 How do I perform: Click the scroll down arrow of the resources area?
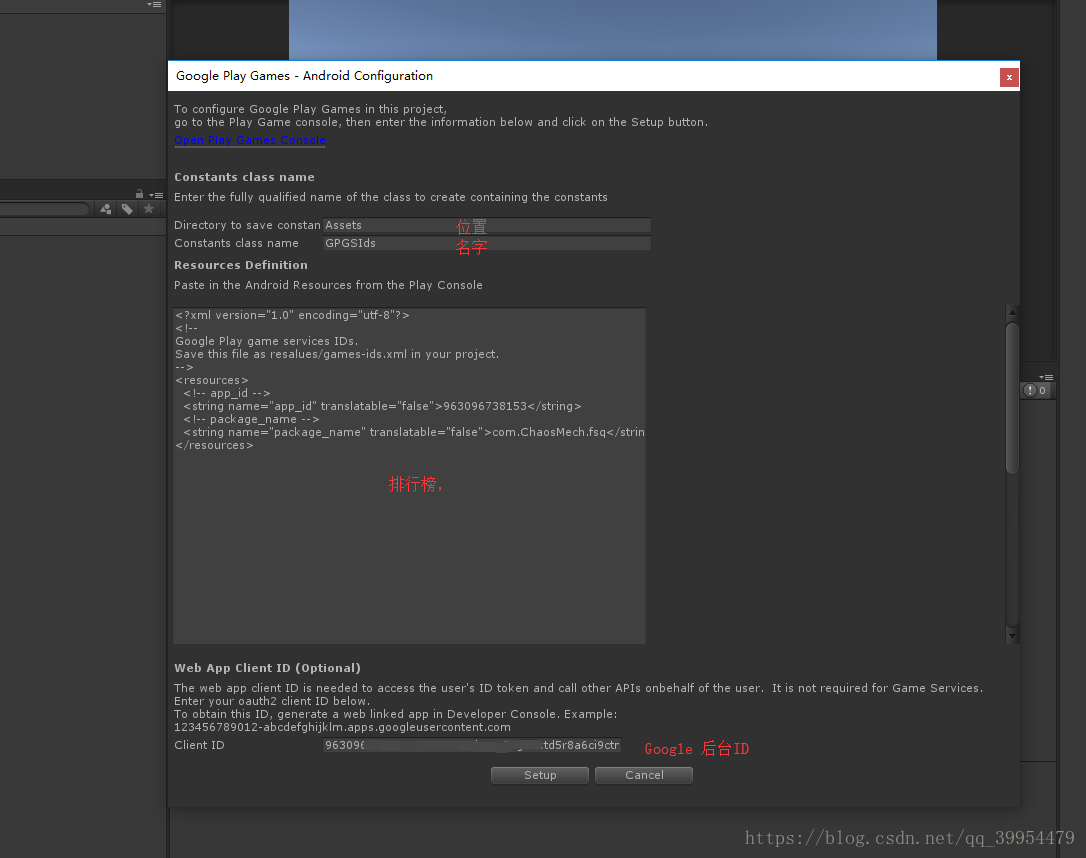click(1012, 636)
